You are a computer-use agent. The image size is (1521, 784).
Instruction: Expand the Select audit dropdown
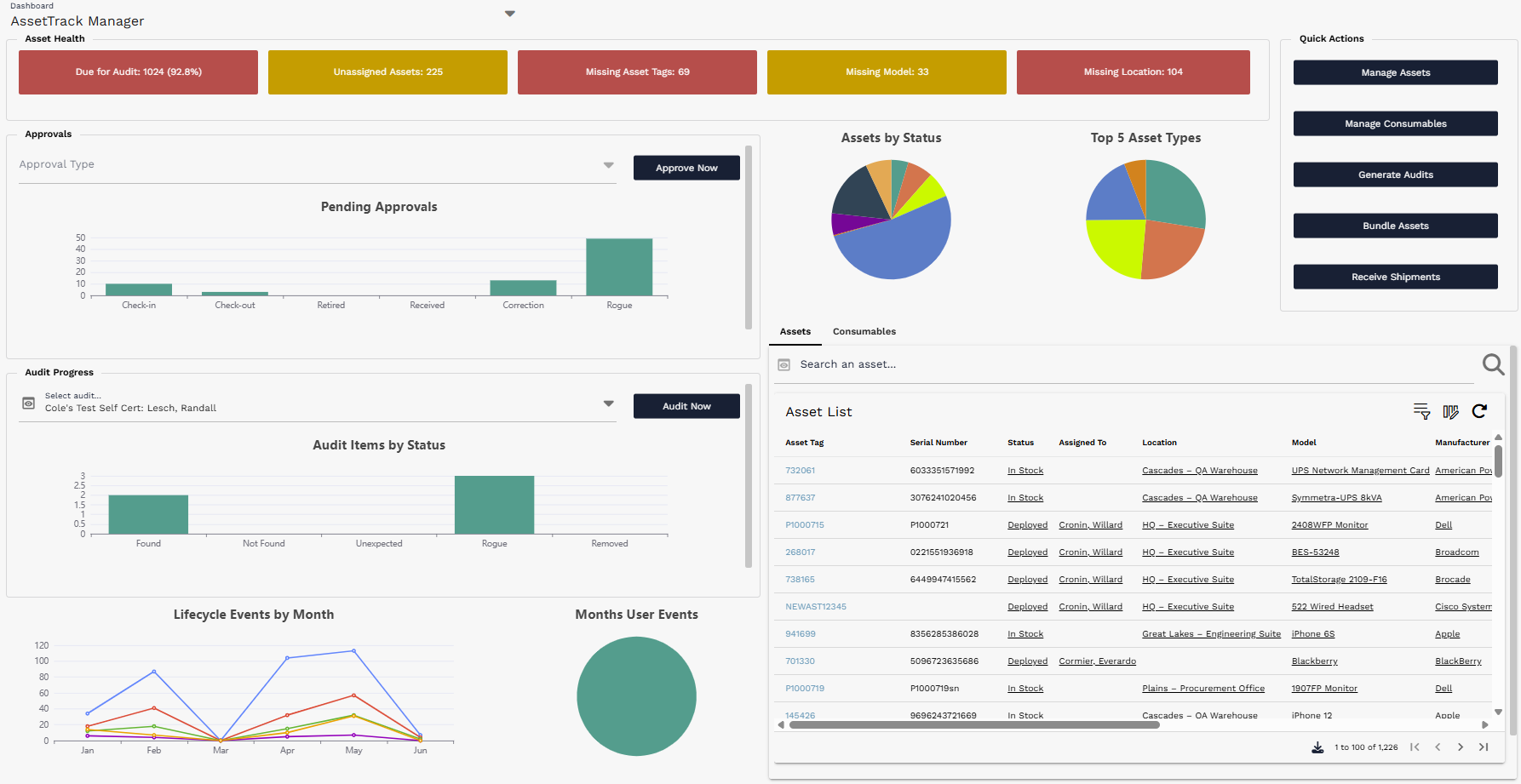[609, 403]
